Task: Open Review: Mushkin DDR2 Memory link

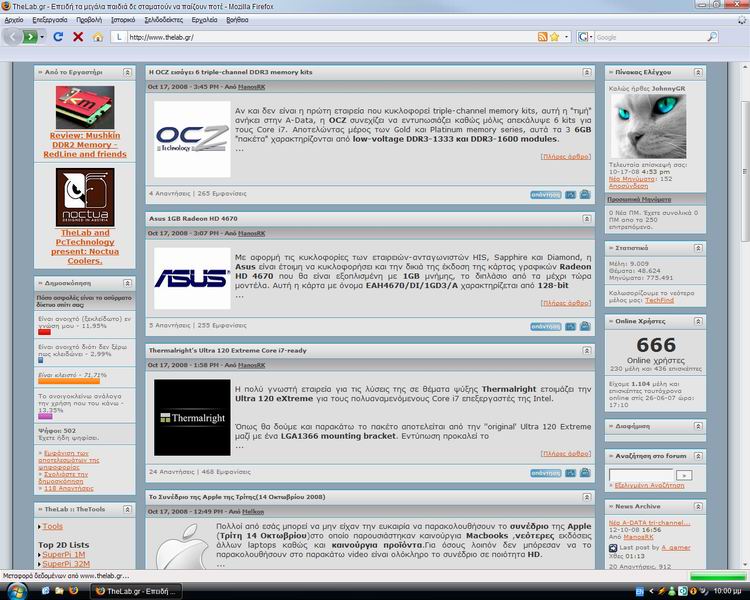Action: [x=85, y=145]
